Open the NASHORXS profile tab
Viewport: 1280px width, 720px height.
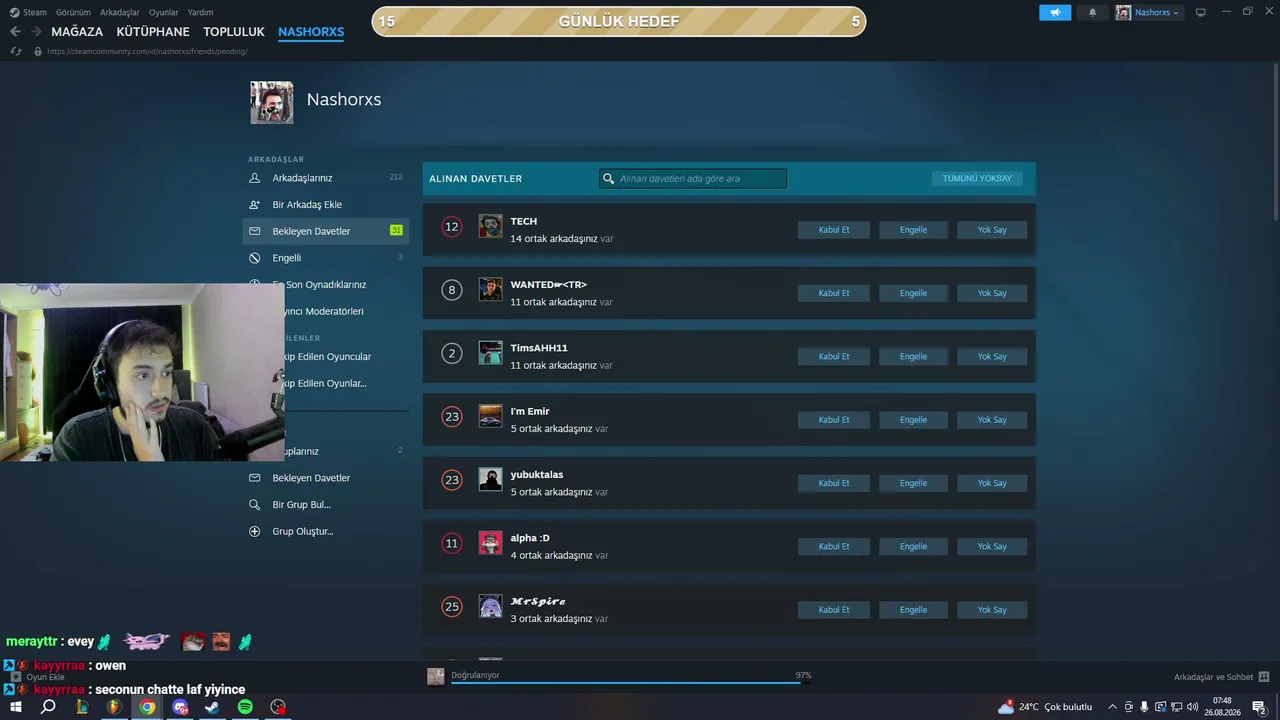311,32
